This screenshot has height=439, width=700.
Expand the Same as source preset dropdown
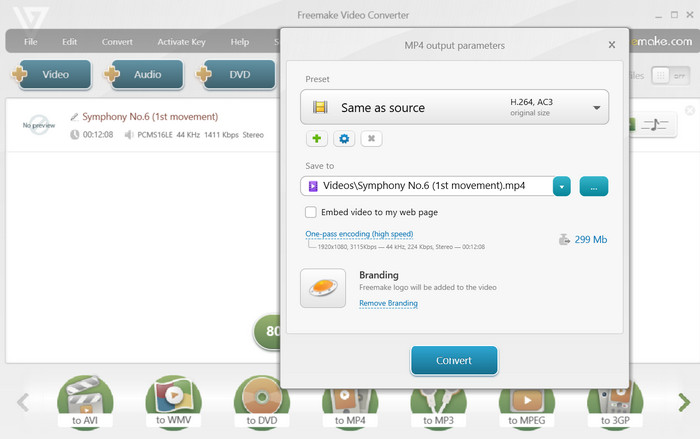pos(596,108)
